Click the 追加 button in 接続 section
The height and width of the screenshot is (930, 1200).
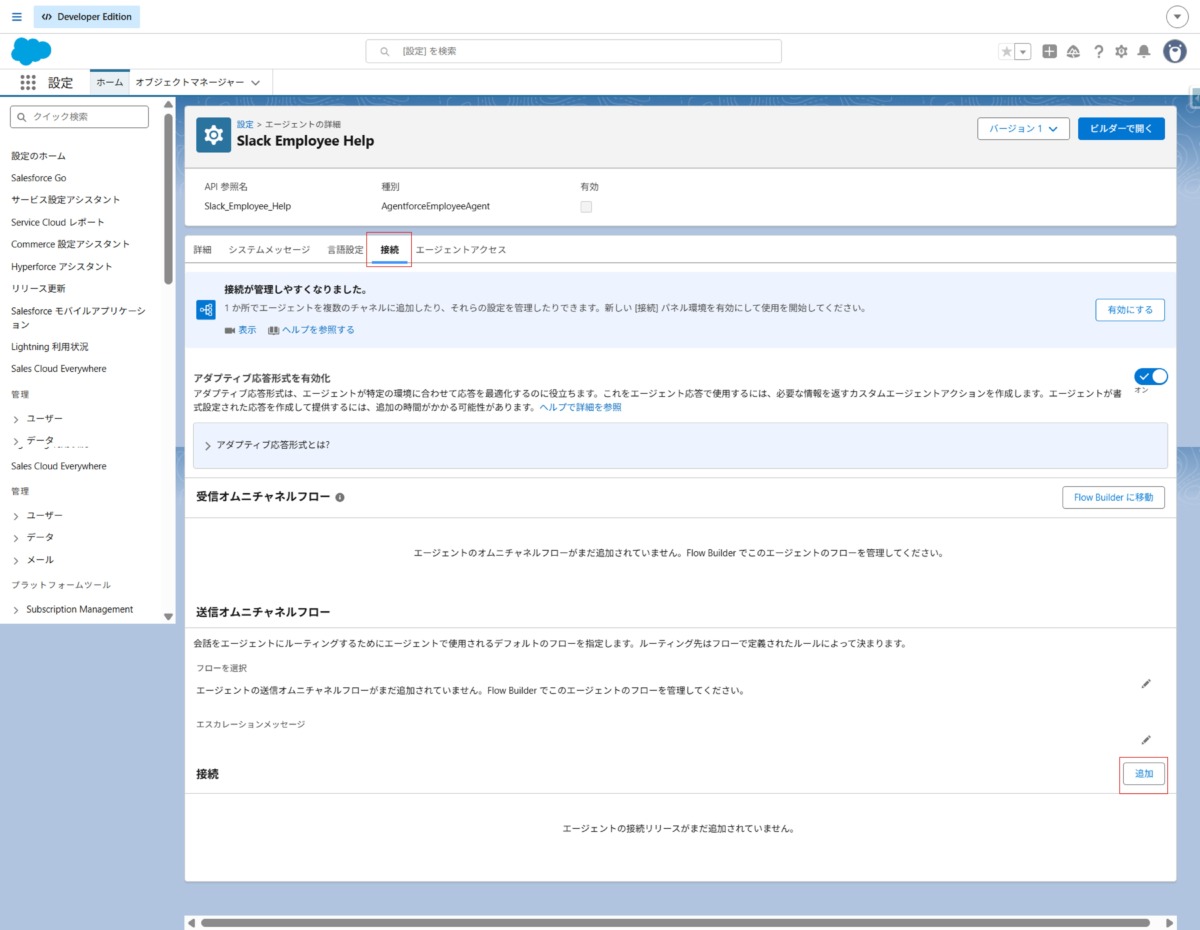tap(1143, 774)
